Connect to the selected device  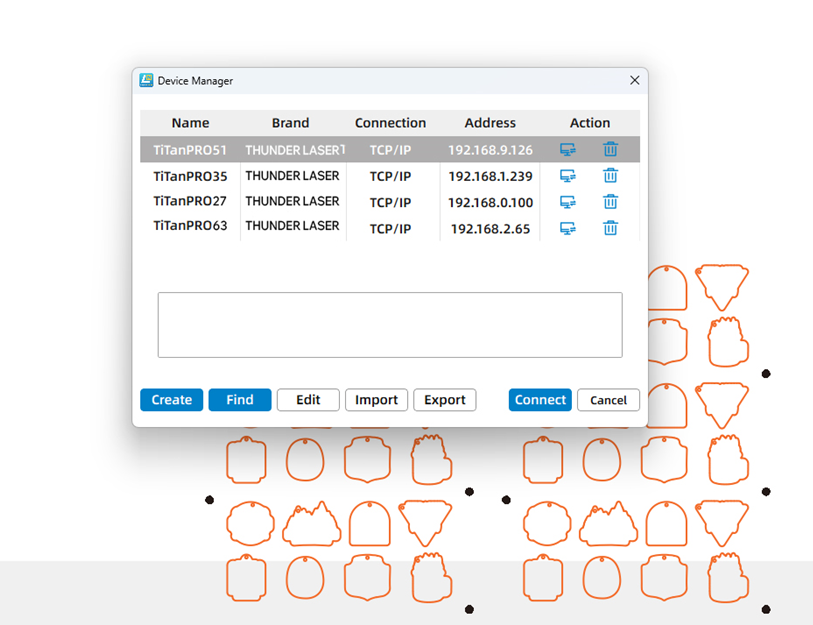click(x=540, y=400)
